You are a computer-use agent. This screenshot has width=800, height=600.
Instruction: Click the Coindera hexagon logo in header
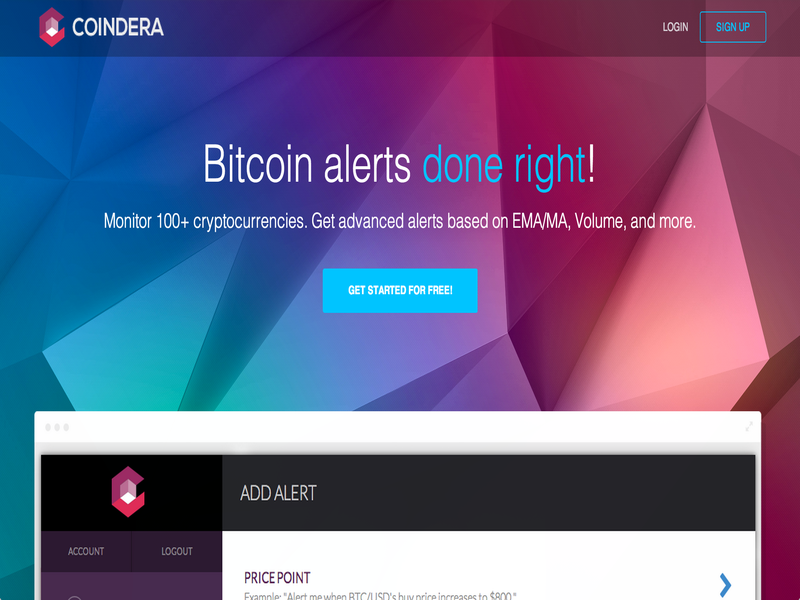[x=52, y=27]
